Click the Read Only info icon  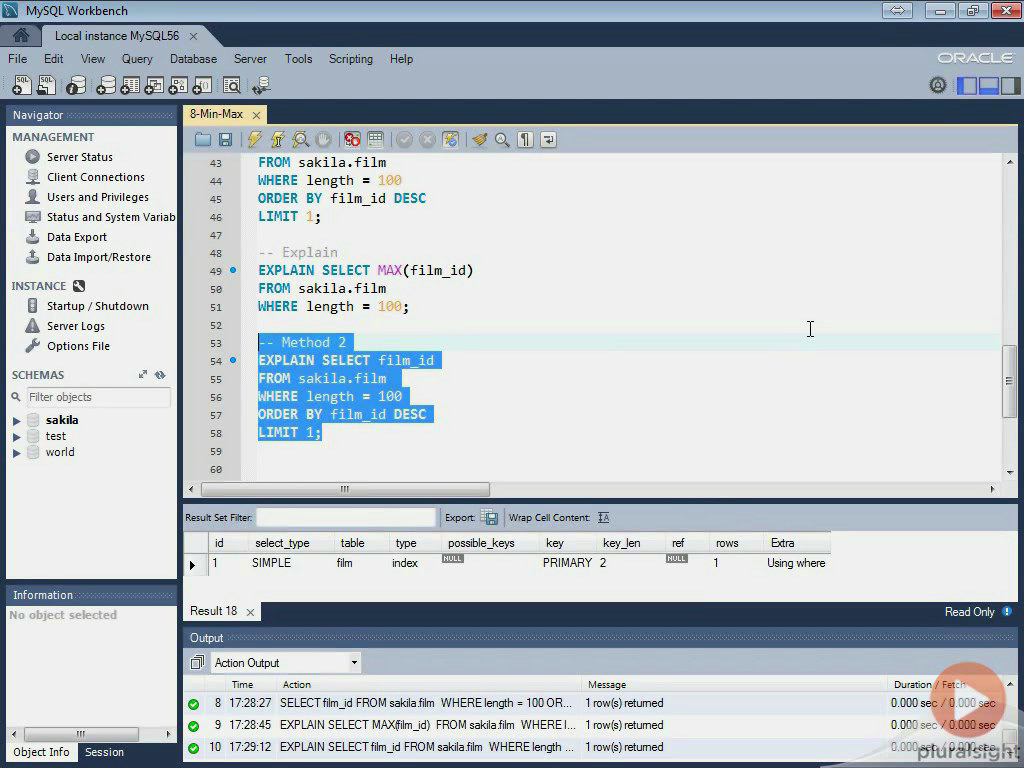1007,612
